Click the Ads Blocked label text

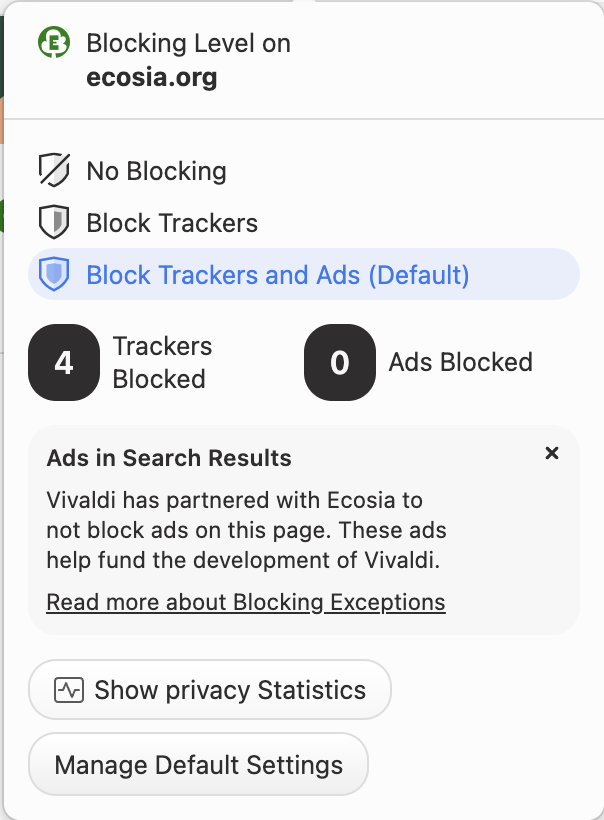click(460, 362)
